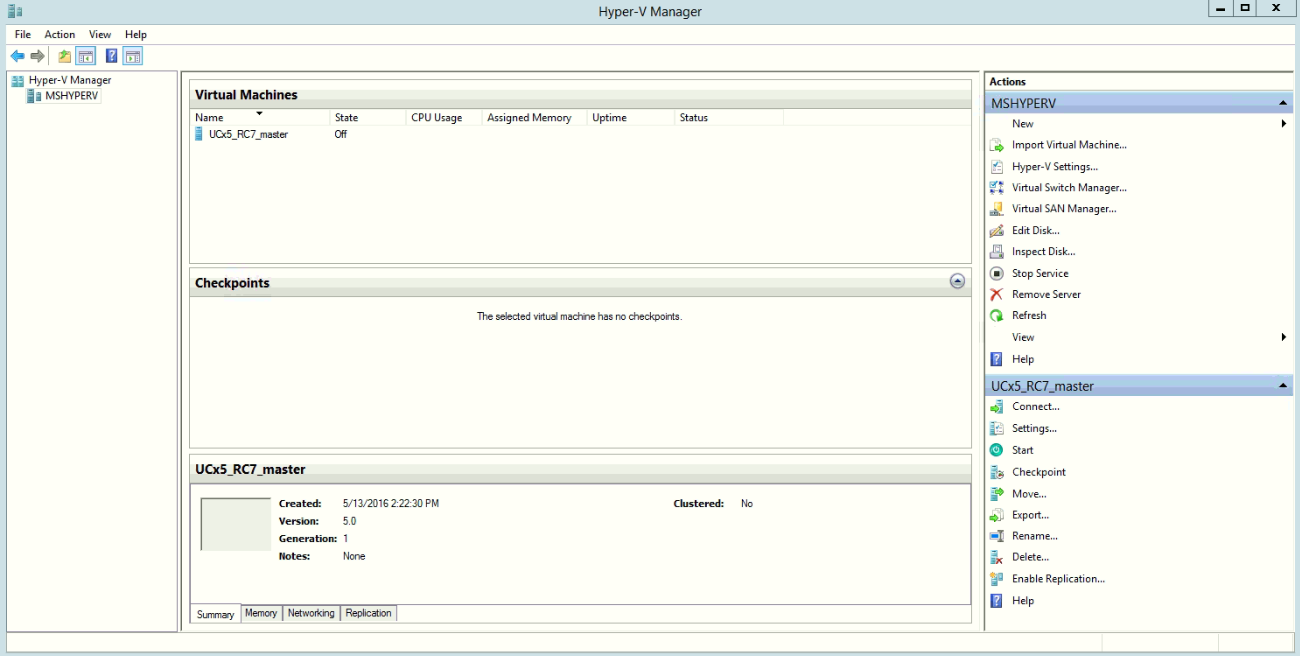Click Rename in the VM actions
The width and height of the screenshot is (1300, 656).
pos(1035,536)
